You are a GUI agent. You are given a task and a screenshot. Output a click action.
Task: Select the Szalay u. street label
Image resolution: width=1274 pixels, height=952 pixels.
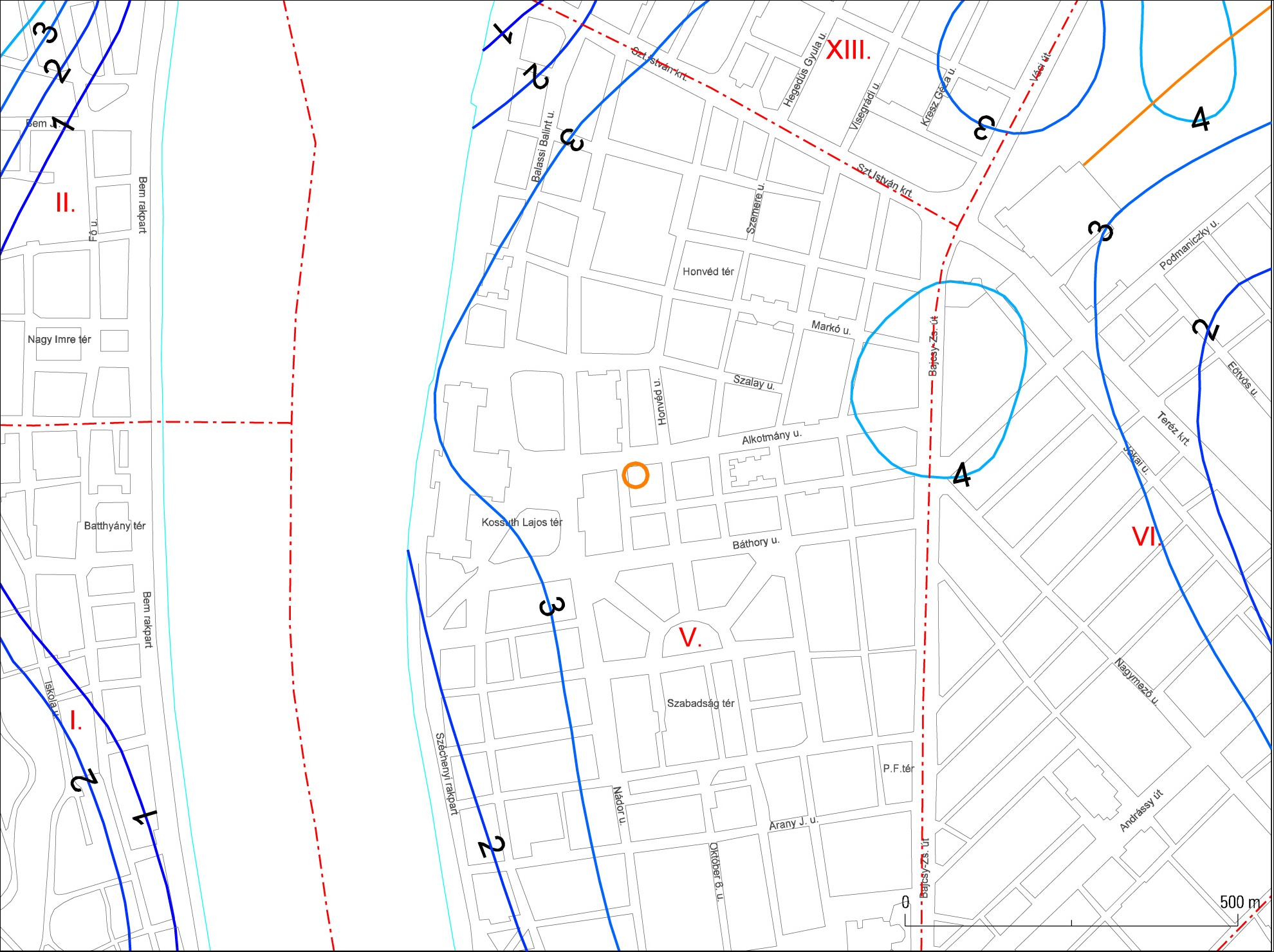coord(754,382)
